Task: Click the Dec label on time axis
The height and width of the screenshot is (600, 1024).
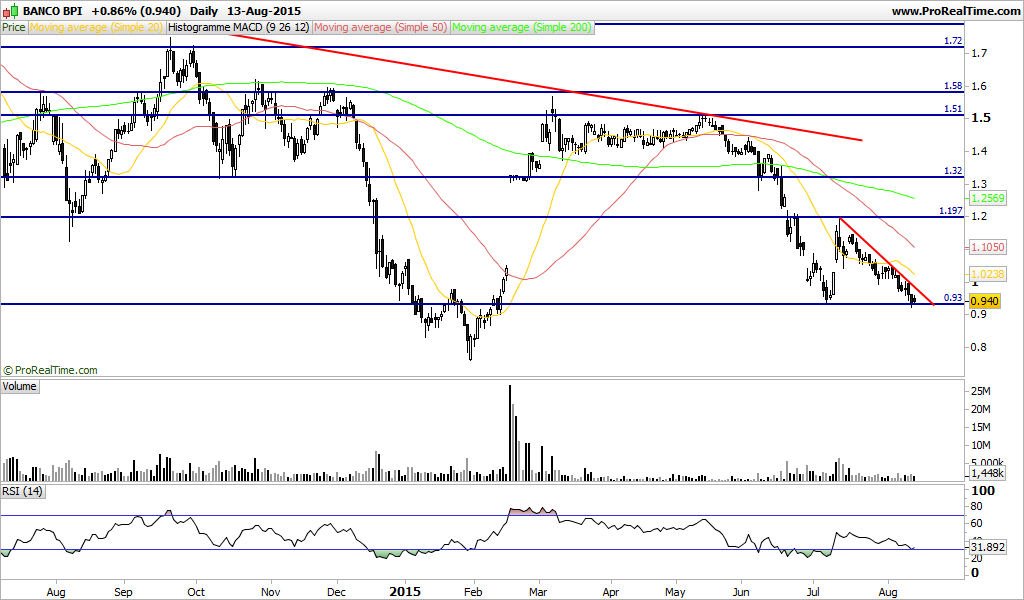Action: (336, 592)
